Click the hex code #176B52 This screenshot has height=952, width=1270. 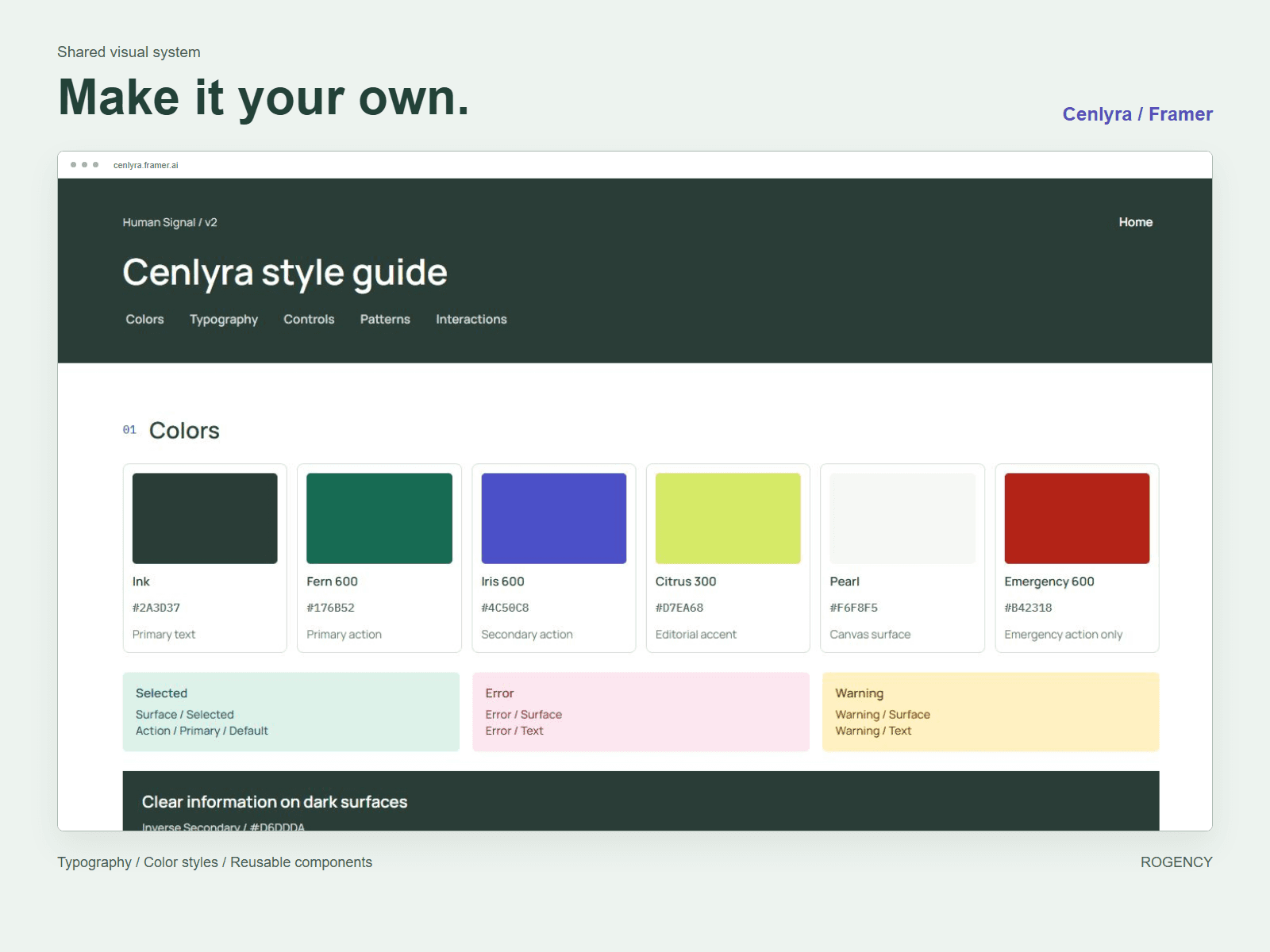331,608
